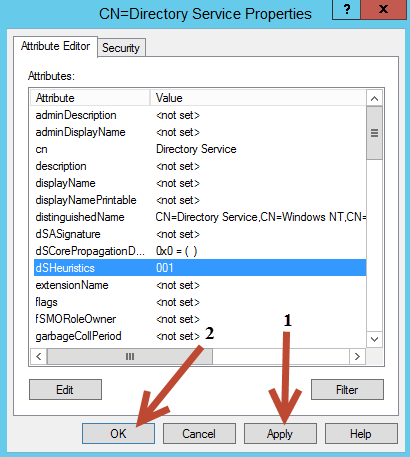Select the dSASignature attribute row

point(200,234)
